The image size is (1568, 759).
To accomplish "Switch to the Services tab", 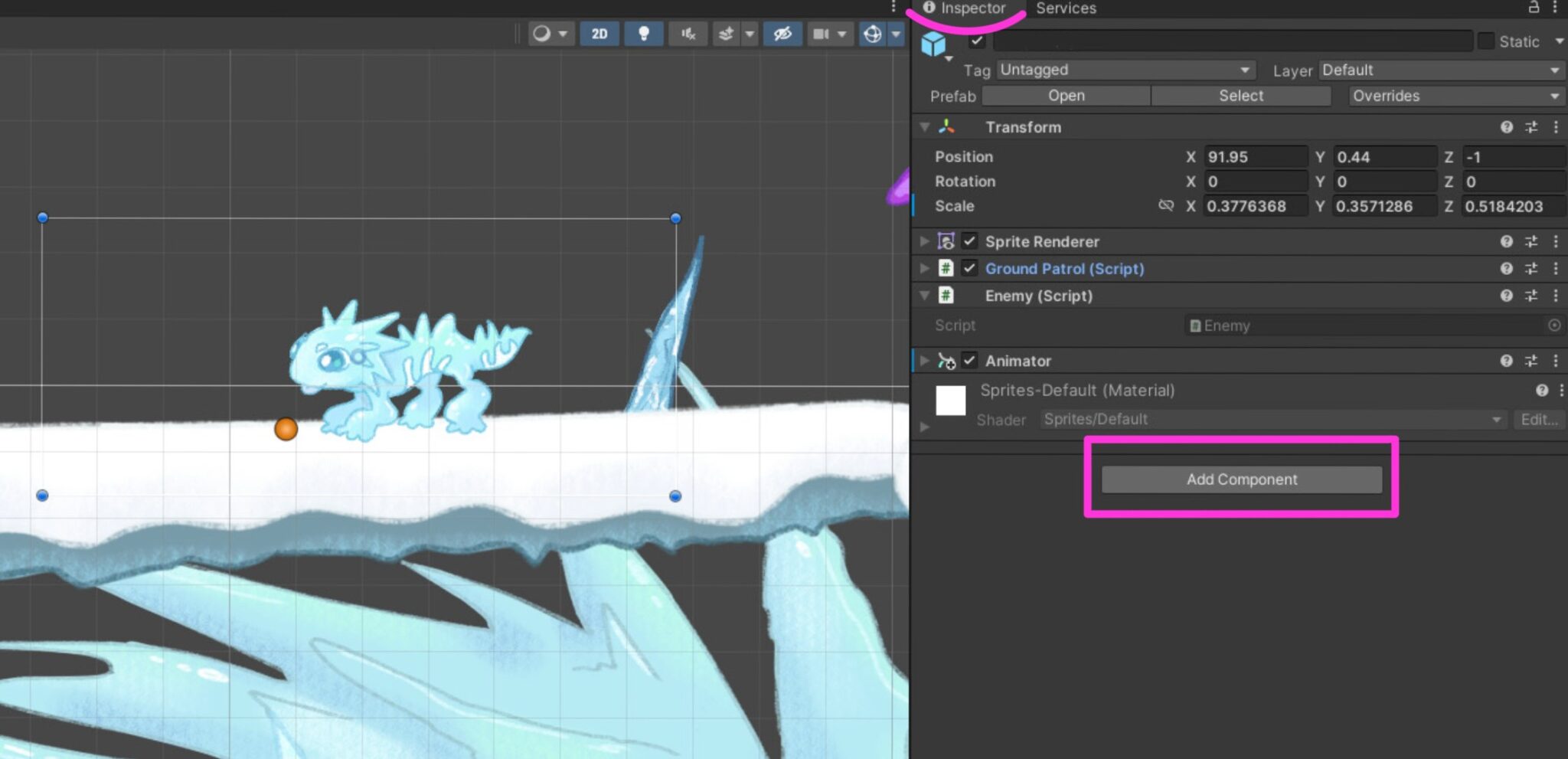I will tap(1066, 8).
